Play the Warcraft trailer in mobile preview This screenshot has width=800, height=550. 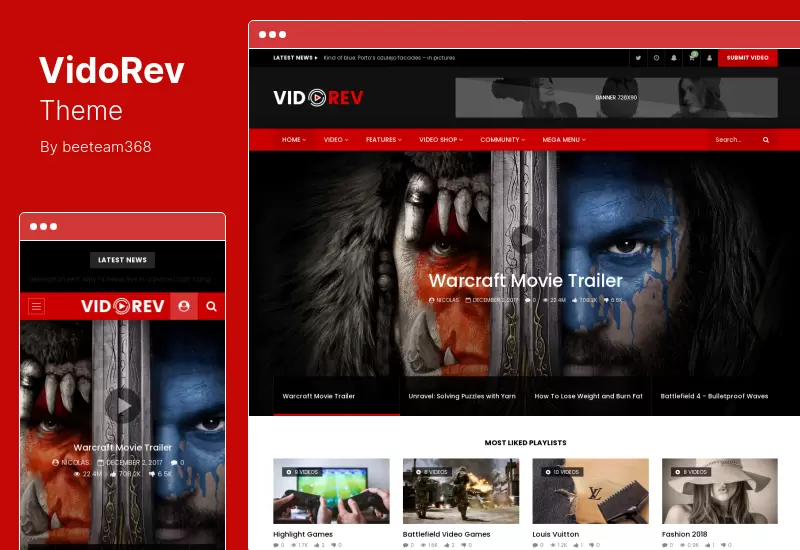122,406
